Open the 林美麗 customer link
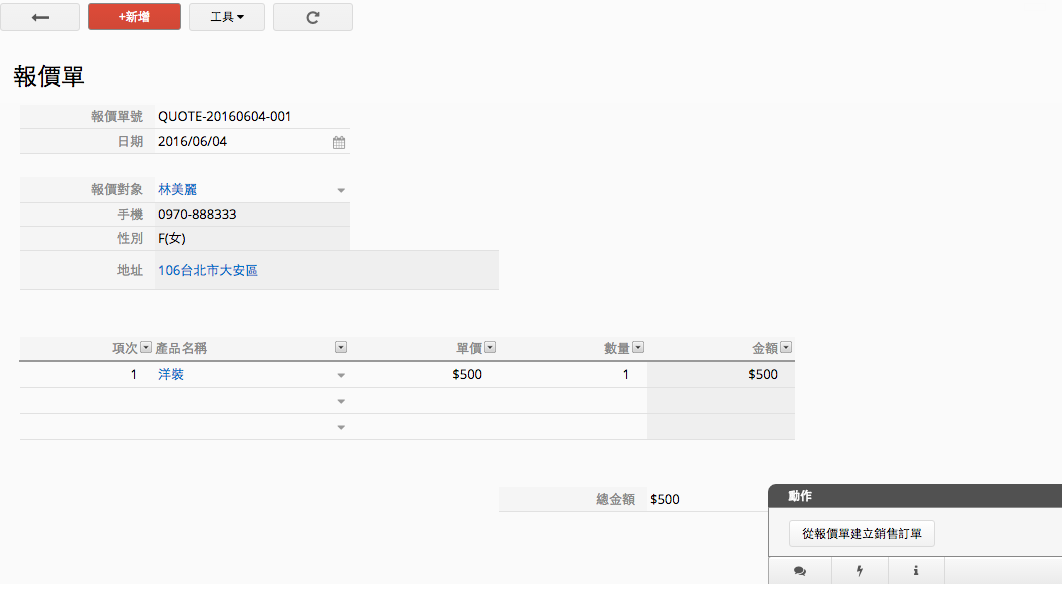 click(177, 189)
